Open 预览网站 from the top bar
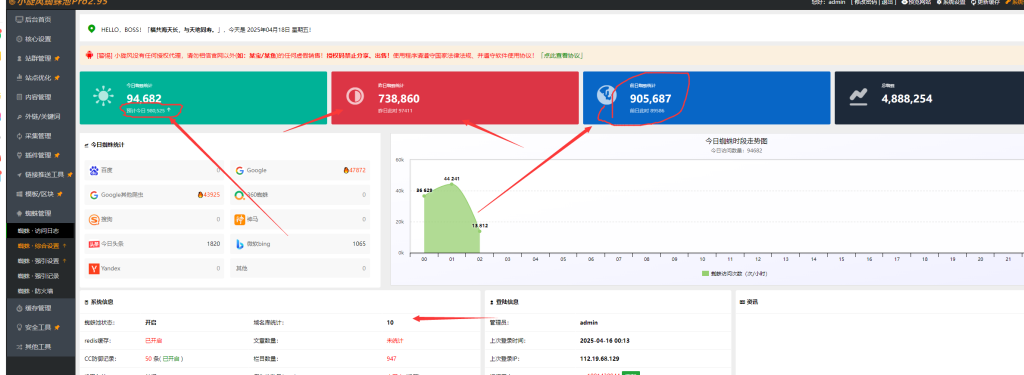This screenshot has height=375, width=1024. coord(916,3)
